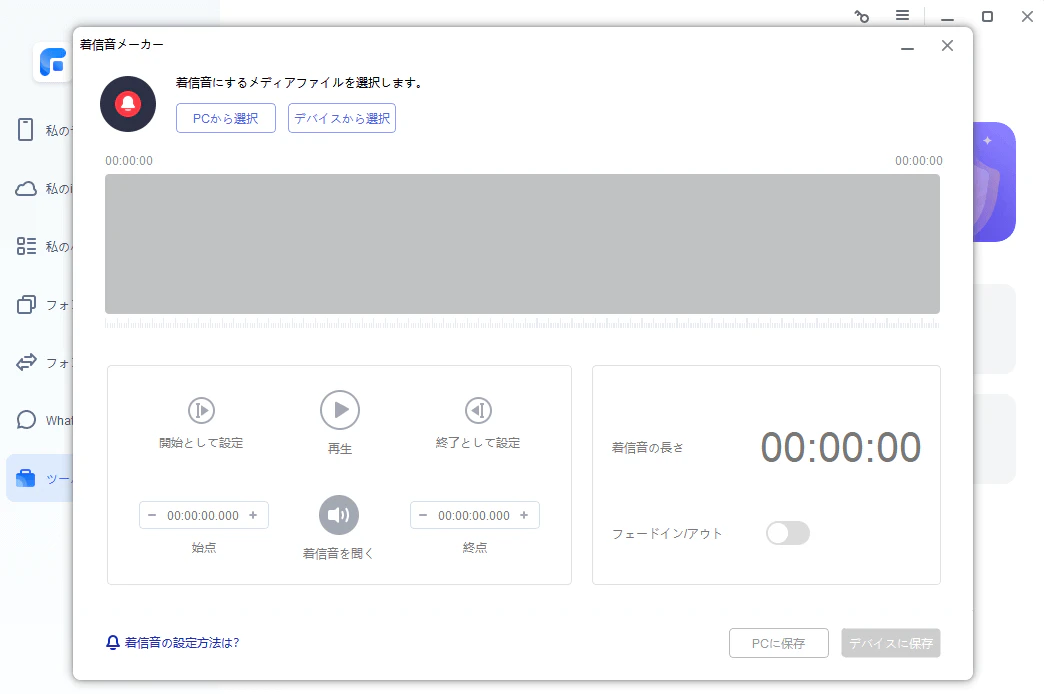
Task: Open the WhatsApp chat bubble sidebar item
Action: point(26,420)
